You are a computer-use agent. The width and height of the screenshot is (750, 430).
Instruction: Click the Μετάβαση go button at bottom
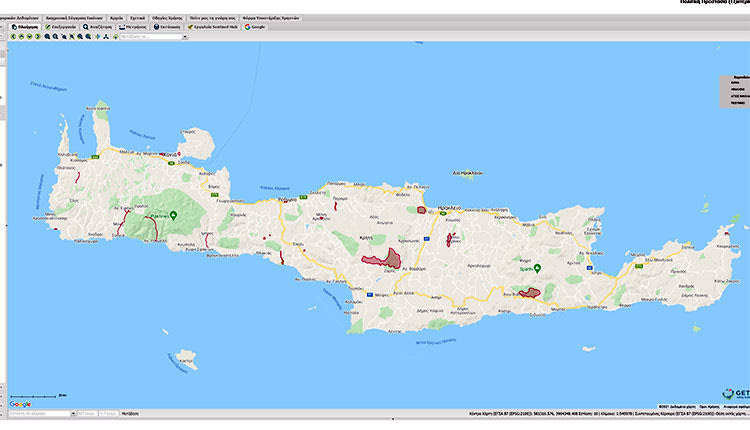130,413
